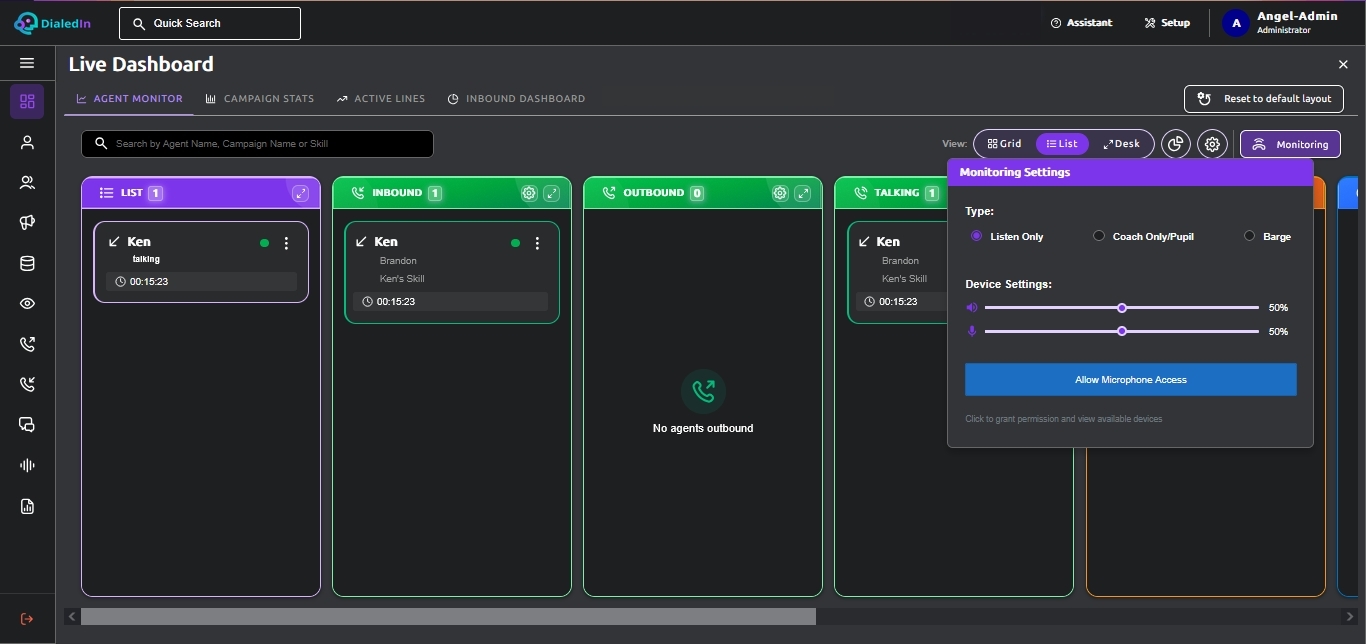
Task: Switch to the Agent Monitor tab
Action: tap(129, 99)
